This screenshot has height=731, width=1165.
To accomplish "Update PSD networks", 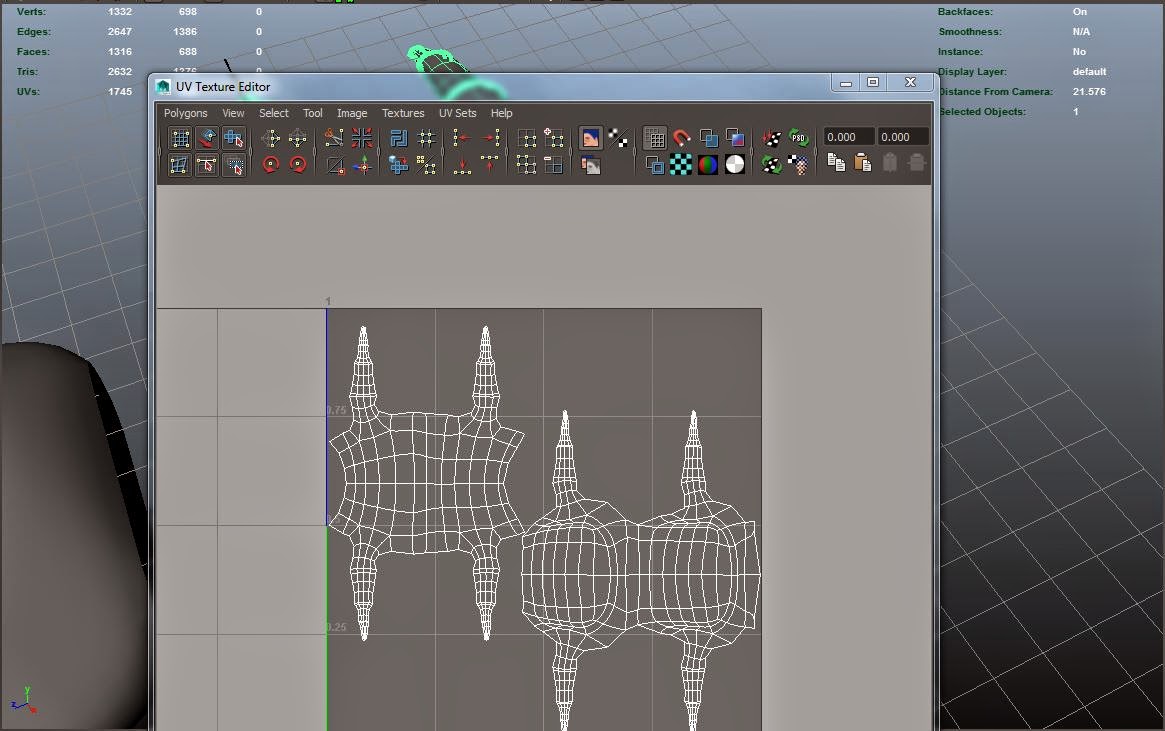I will [x=799, y=138].
